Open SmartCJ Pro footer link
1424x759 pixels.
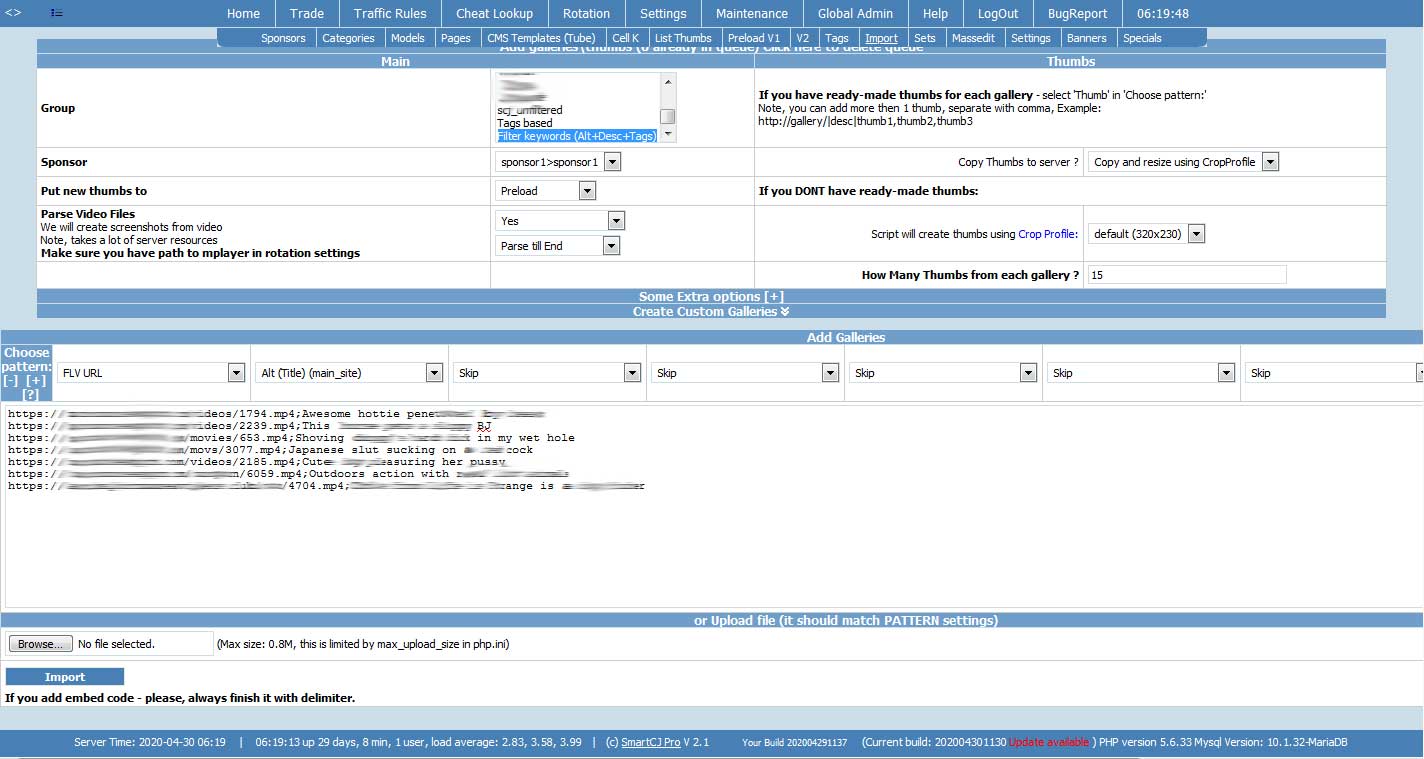click(x=651, y=742)
